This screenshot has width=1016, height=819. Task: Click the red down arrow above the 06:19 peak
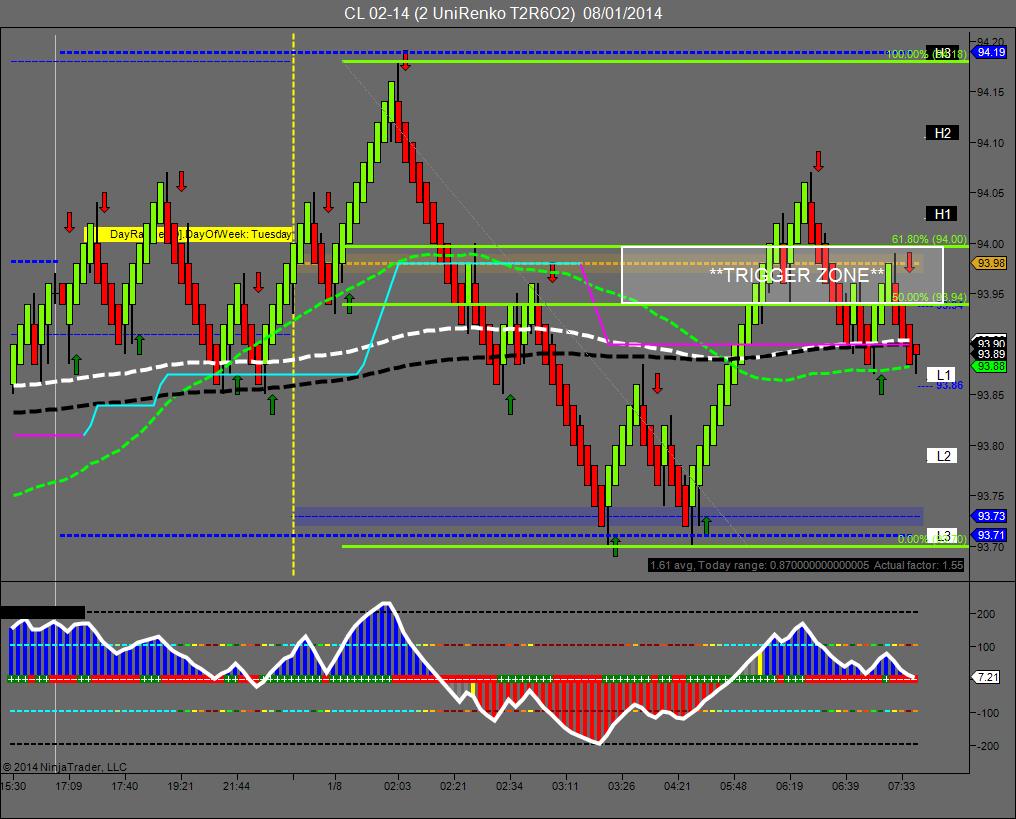tap(818, 161)
